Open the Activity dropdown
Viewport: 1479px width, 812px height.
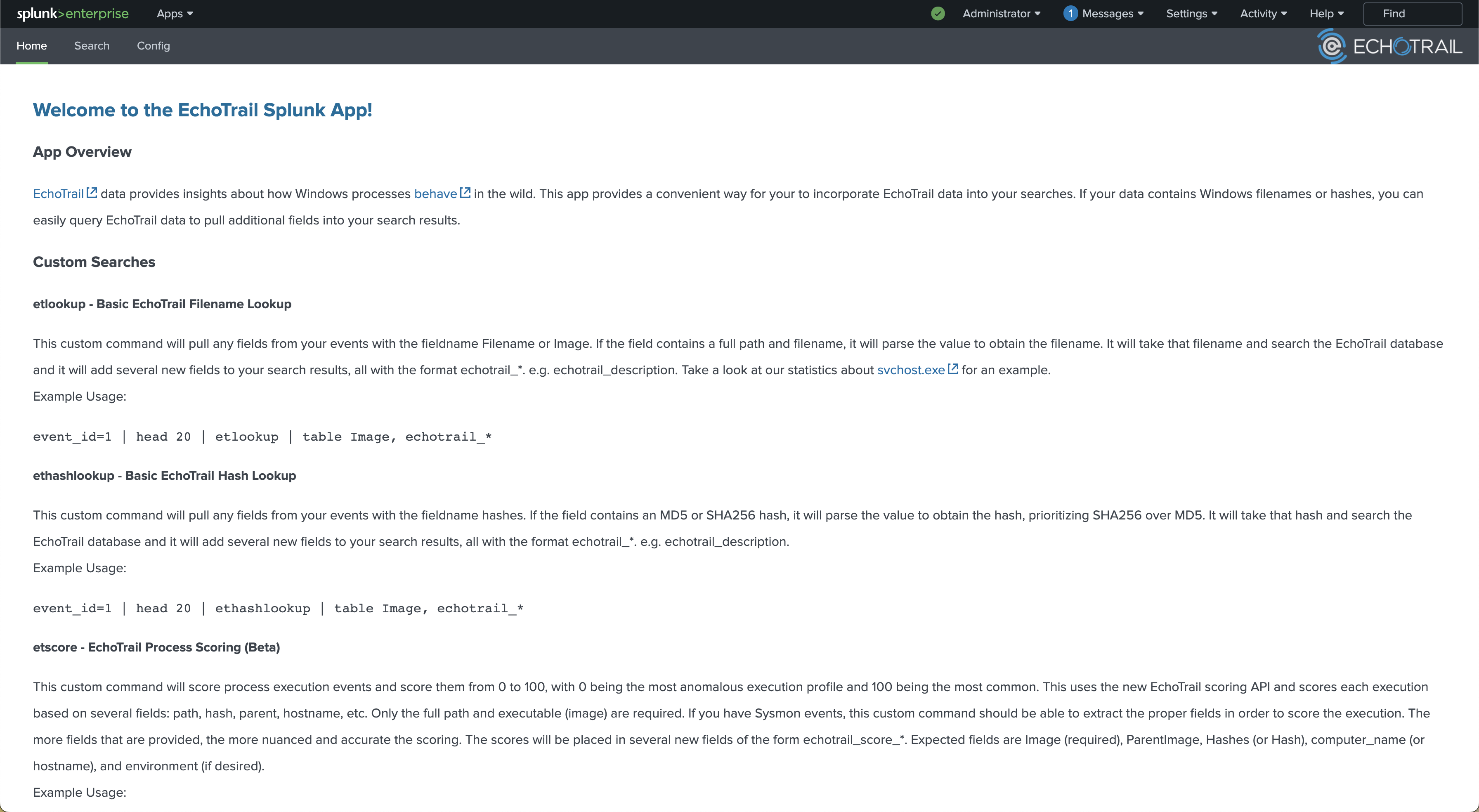(x=1263, y=14)
